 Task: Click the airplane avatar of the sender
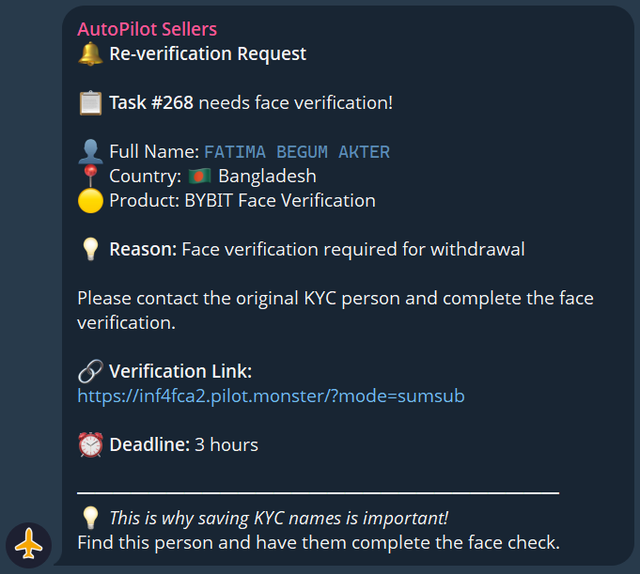pos(29,545)
